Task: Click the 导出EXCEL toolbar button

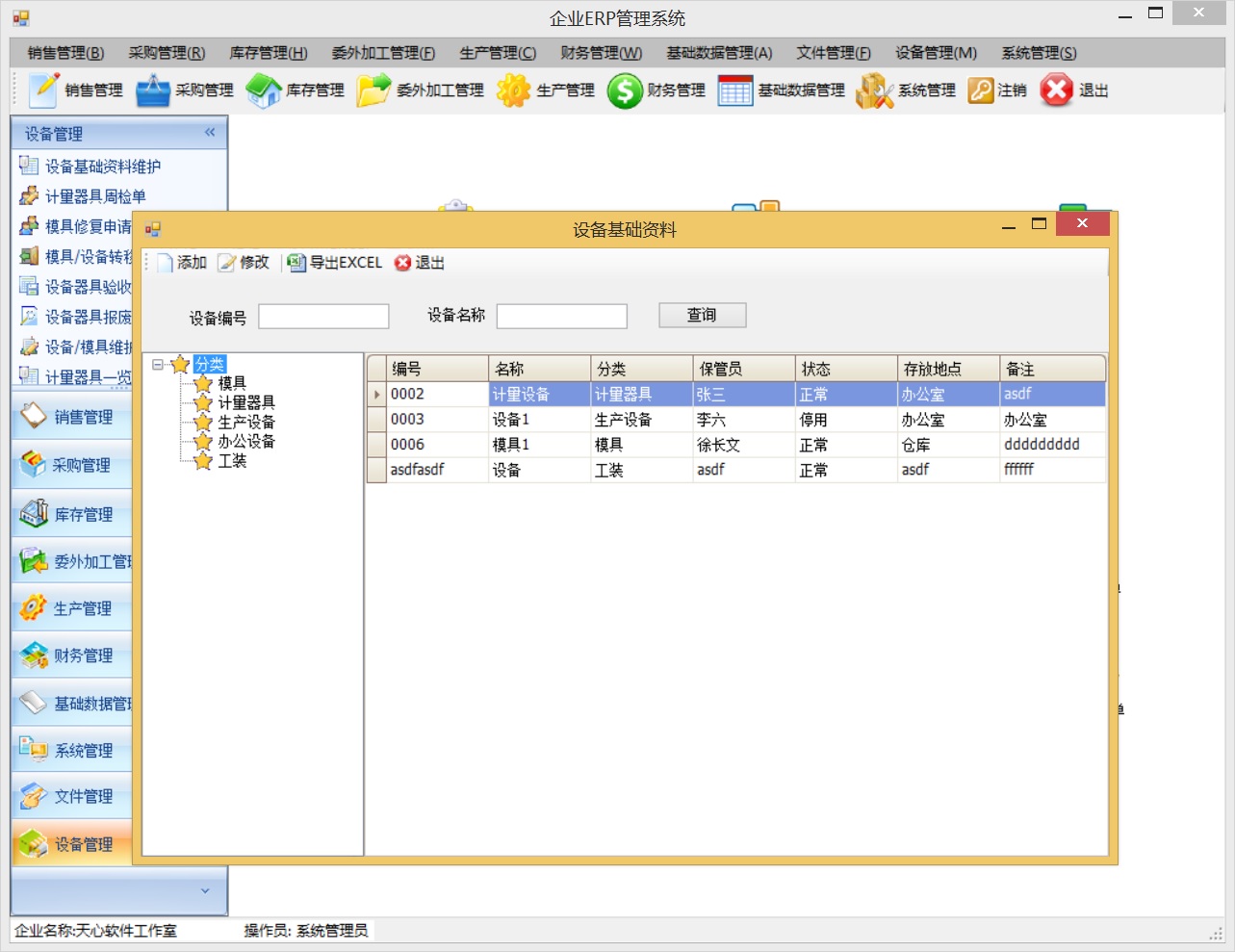Action: click(335, 263)
